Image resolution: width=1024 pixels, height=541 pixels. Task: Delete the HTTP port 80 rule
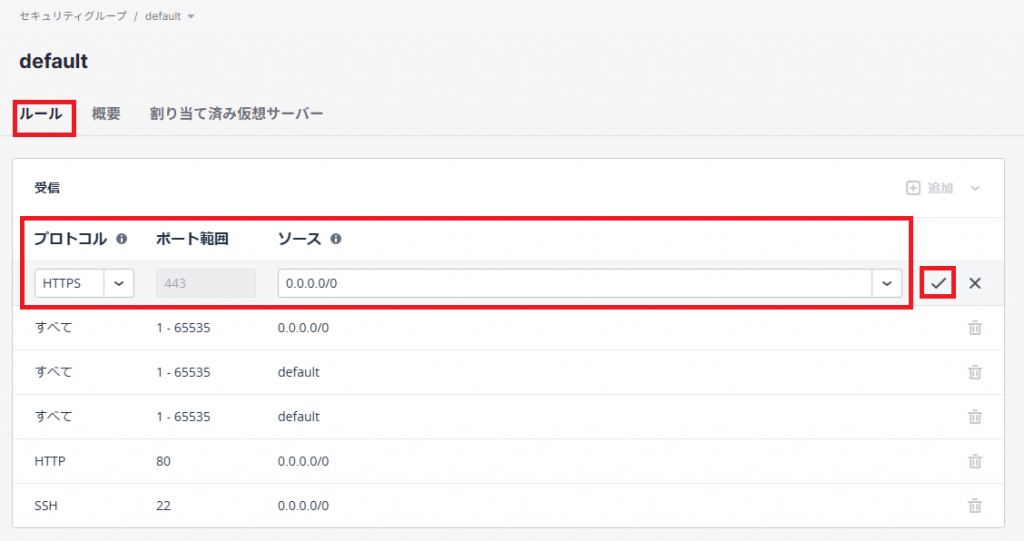click(x=975, y=461)
